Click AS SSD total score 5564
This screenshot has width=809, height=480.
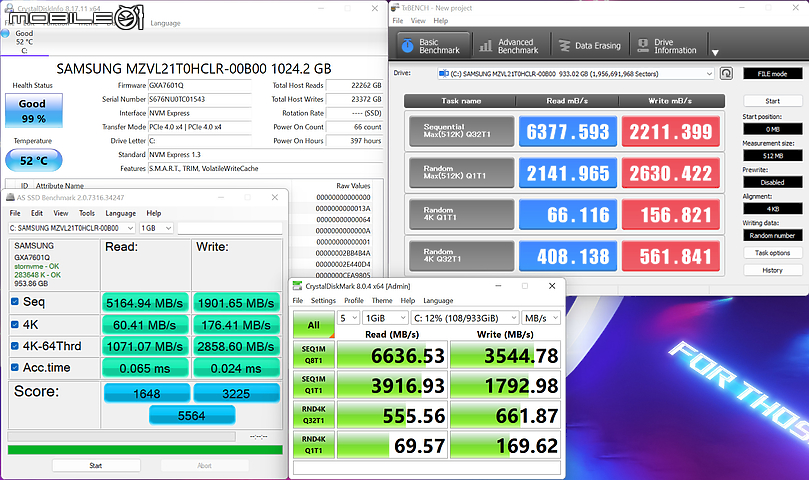[x=192, y=415]
